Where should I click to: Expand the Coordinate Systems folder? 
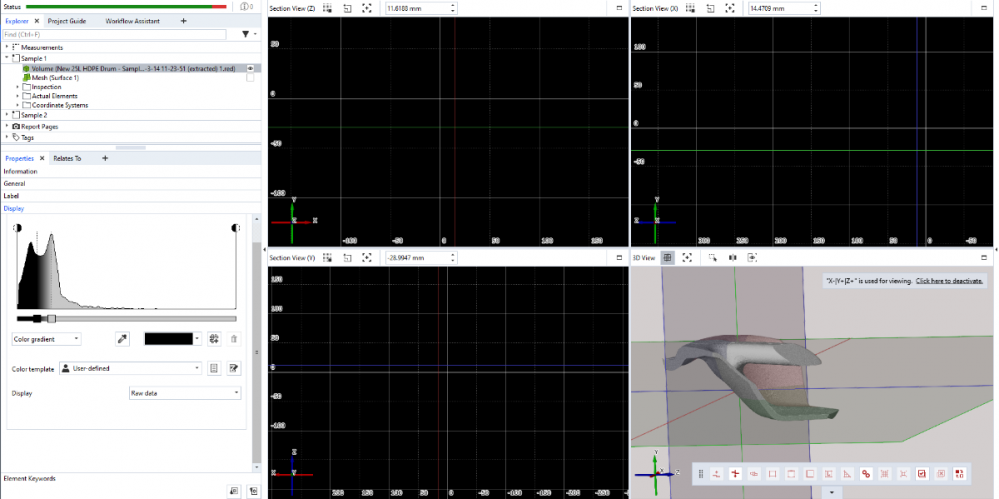(18, 105)
